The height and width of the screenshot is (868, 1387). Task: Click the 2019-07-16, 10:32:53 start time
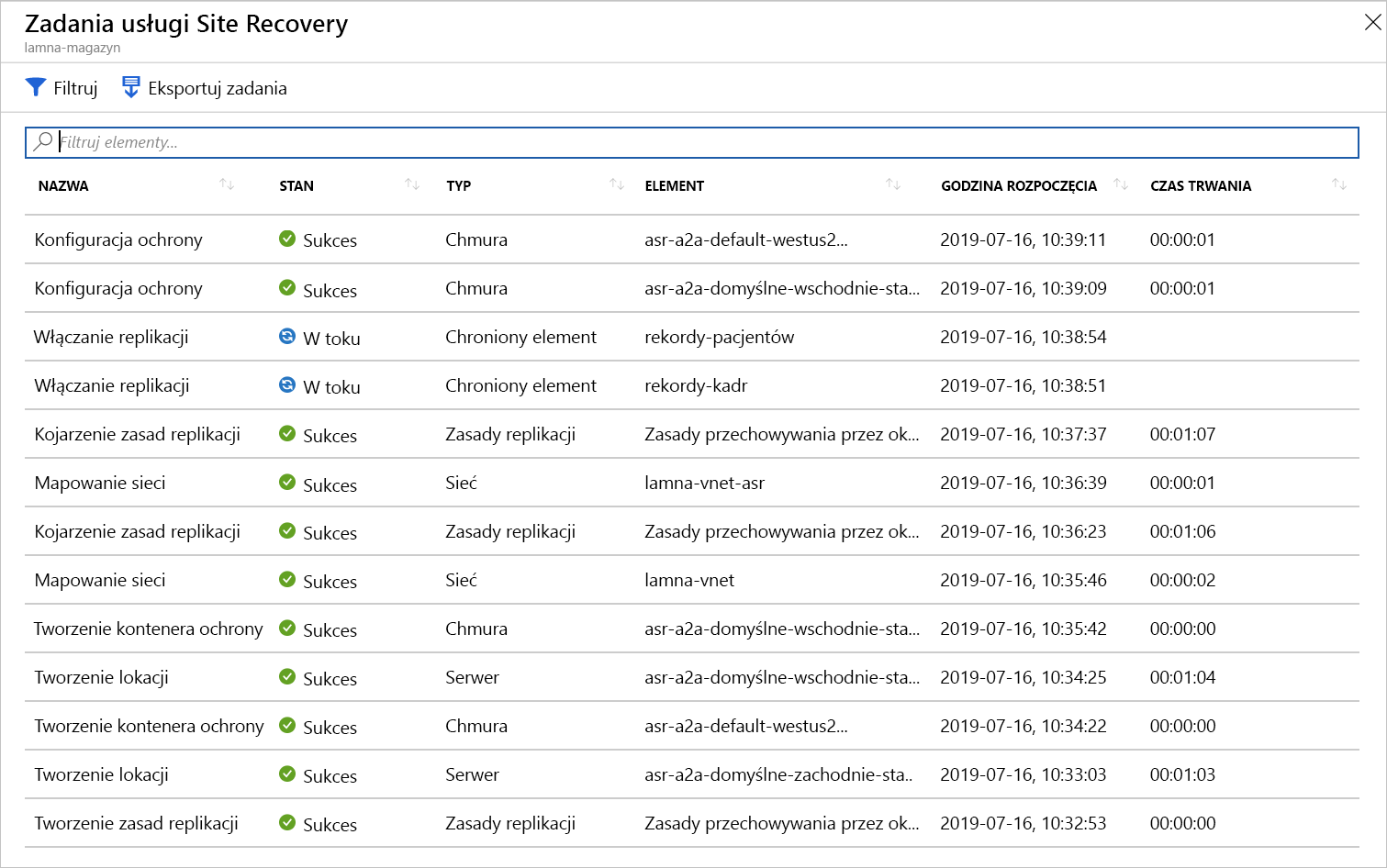[x=1023, y=823]
